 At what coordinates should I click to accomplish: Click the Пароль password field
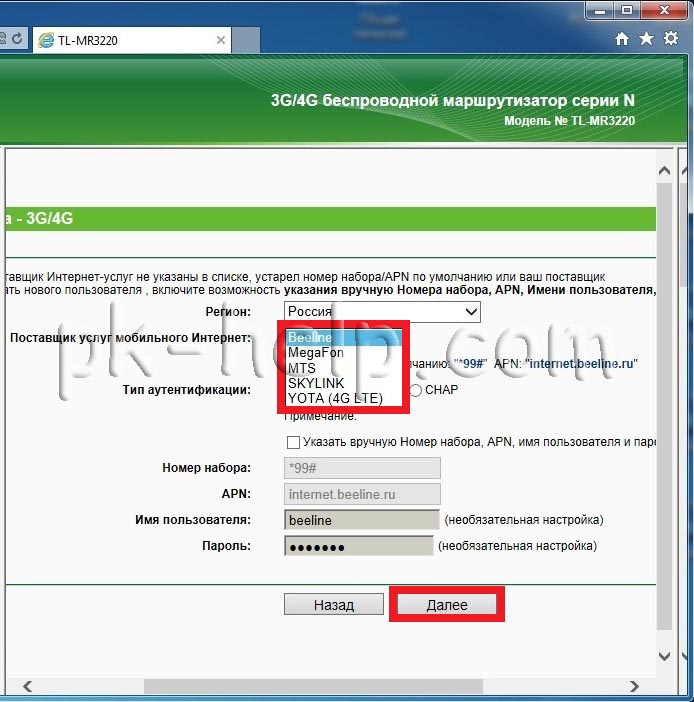[x=359, y=546]
